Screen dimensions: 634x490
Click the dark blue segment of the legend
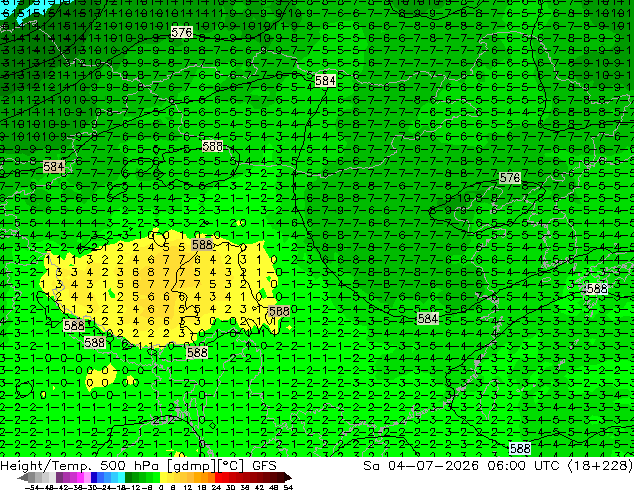click(94, 477)
